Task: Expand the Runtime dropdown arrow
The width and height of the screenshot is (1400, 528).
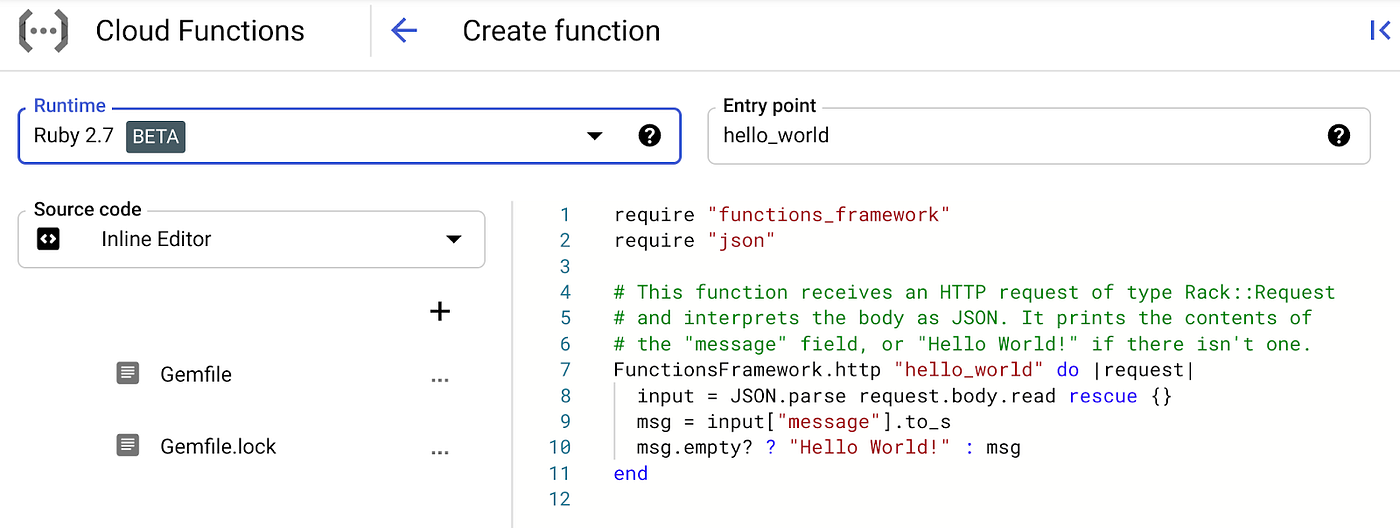Action: (594, 136)
